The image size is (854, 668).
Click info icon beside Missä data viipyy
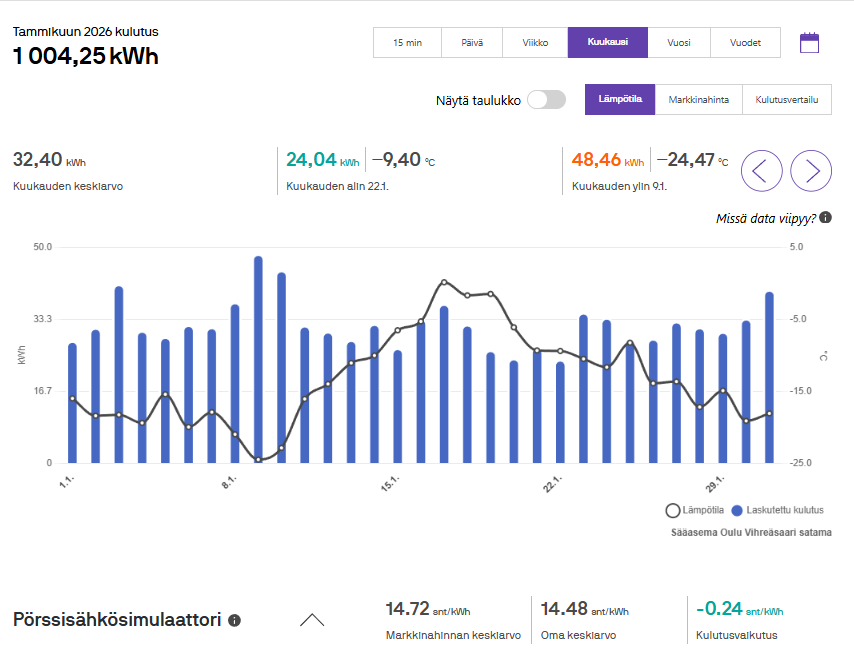point(826,218)
